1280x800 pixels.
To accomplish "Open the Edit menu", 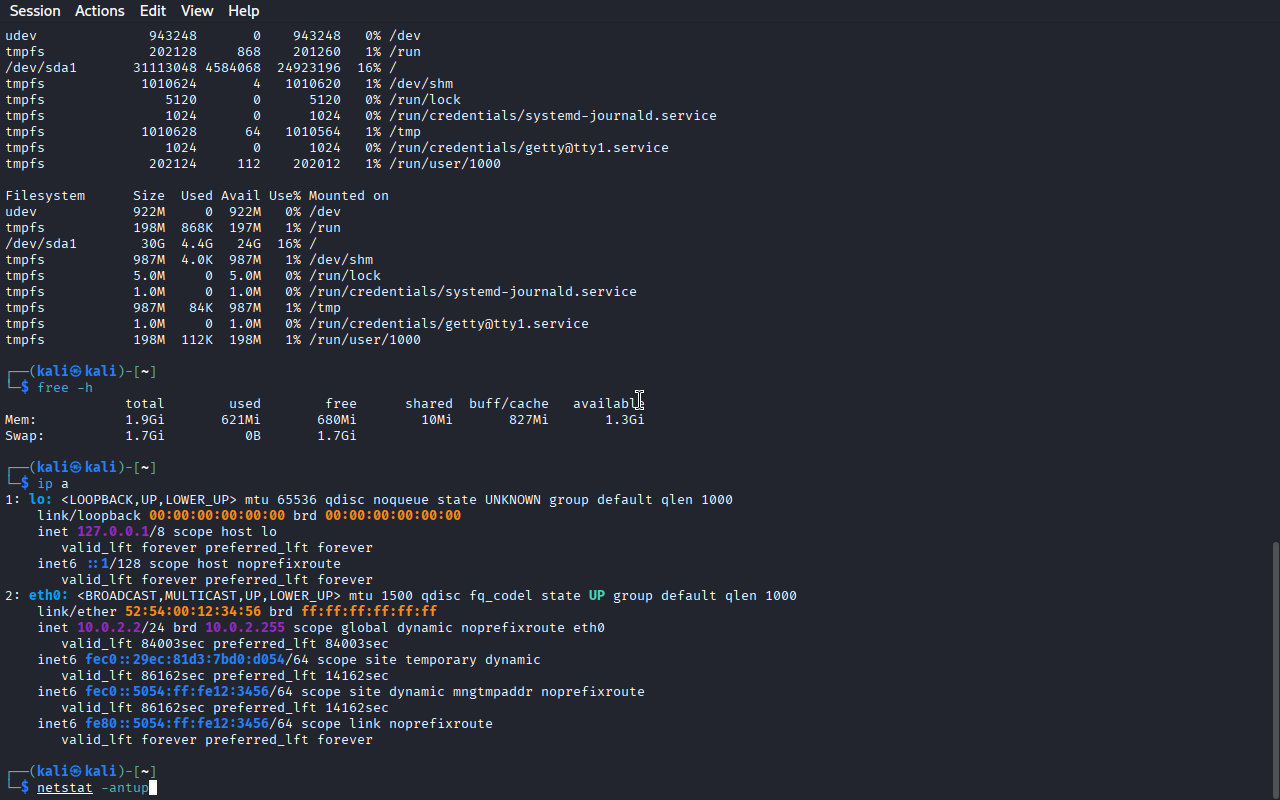I will (x=153, y=11).
